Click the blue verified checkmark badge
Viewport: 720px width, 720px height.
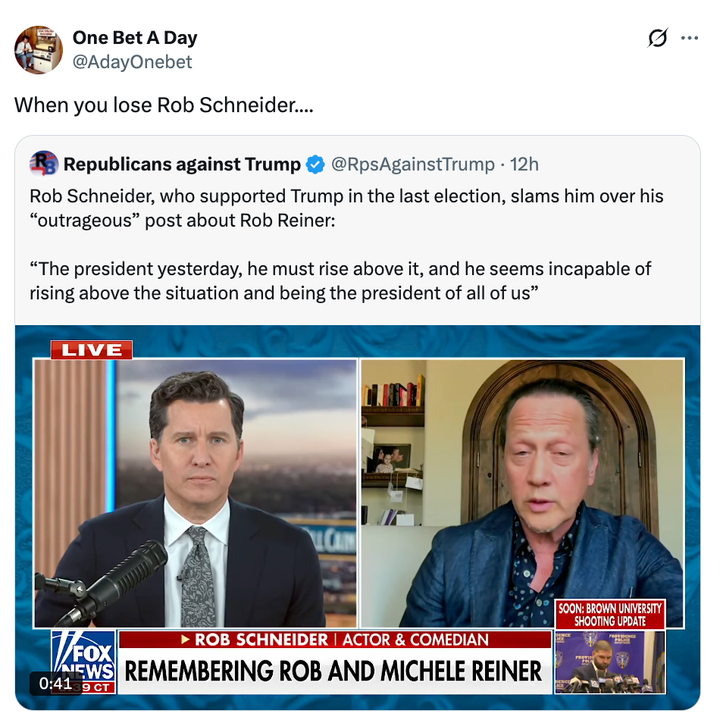coord(315,164)
